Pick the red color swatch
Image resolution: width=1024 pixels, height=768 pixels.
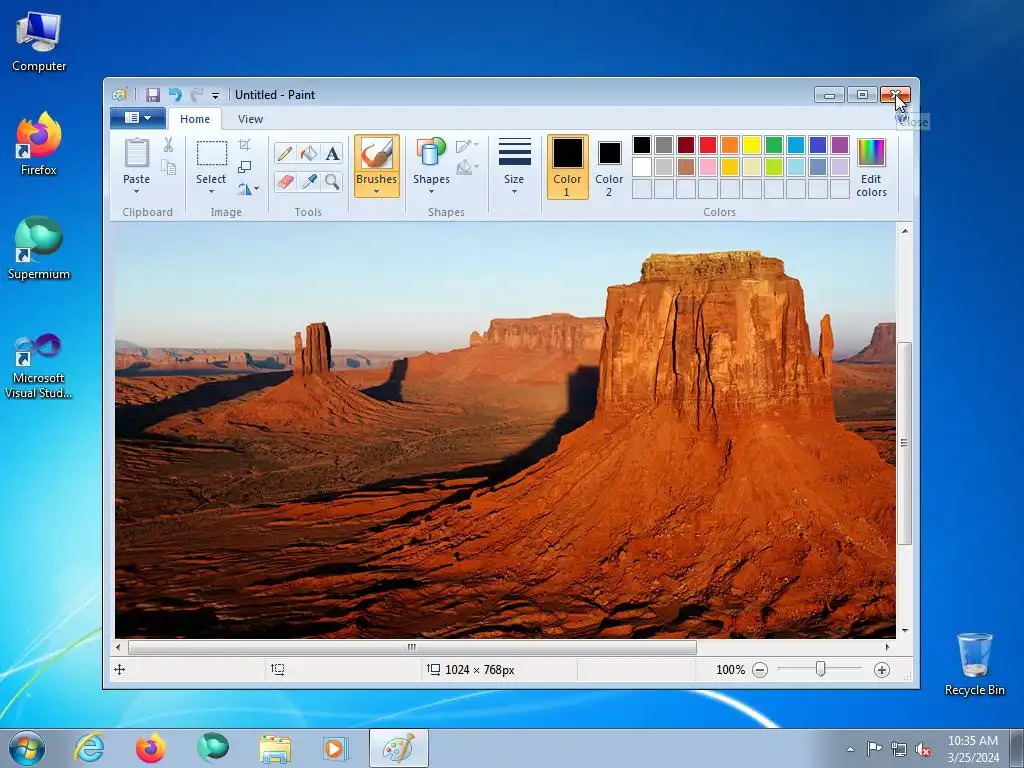(708, 145)
